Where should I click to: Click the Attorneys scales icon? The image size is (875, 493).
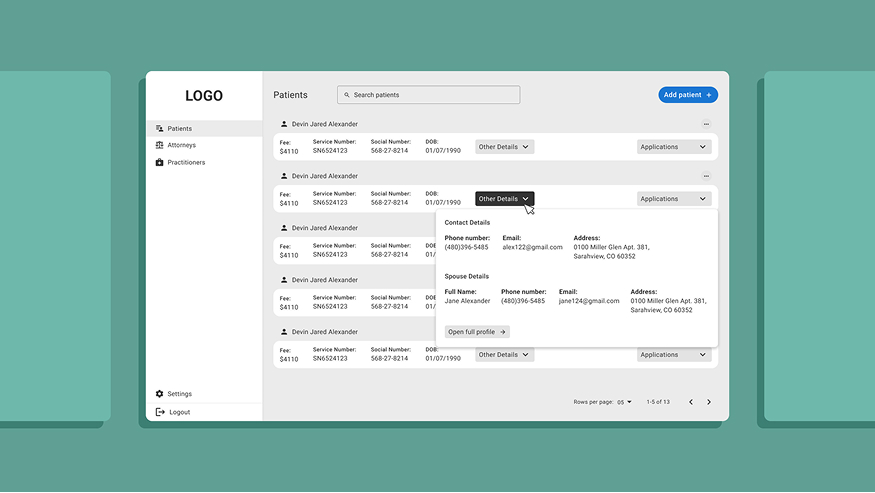pos(160,145)
